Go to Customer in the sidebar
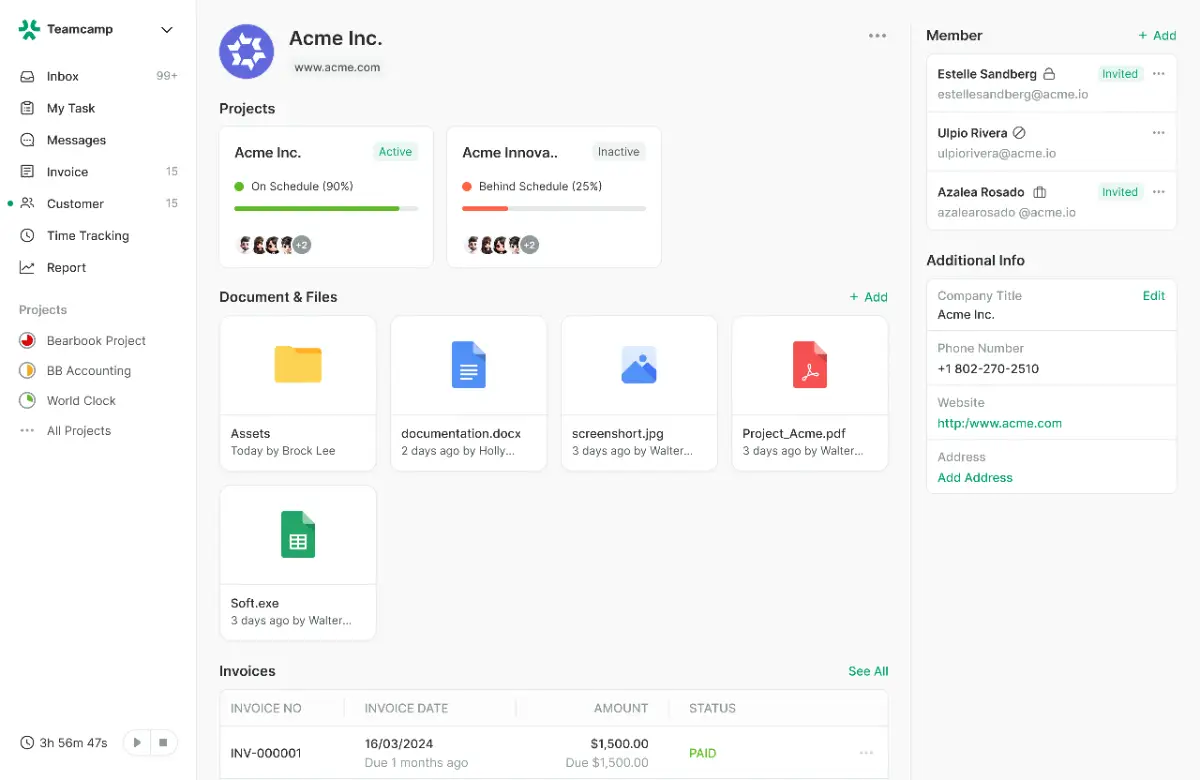This screenshot has height=780, width=1200. [75, 204]
